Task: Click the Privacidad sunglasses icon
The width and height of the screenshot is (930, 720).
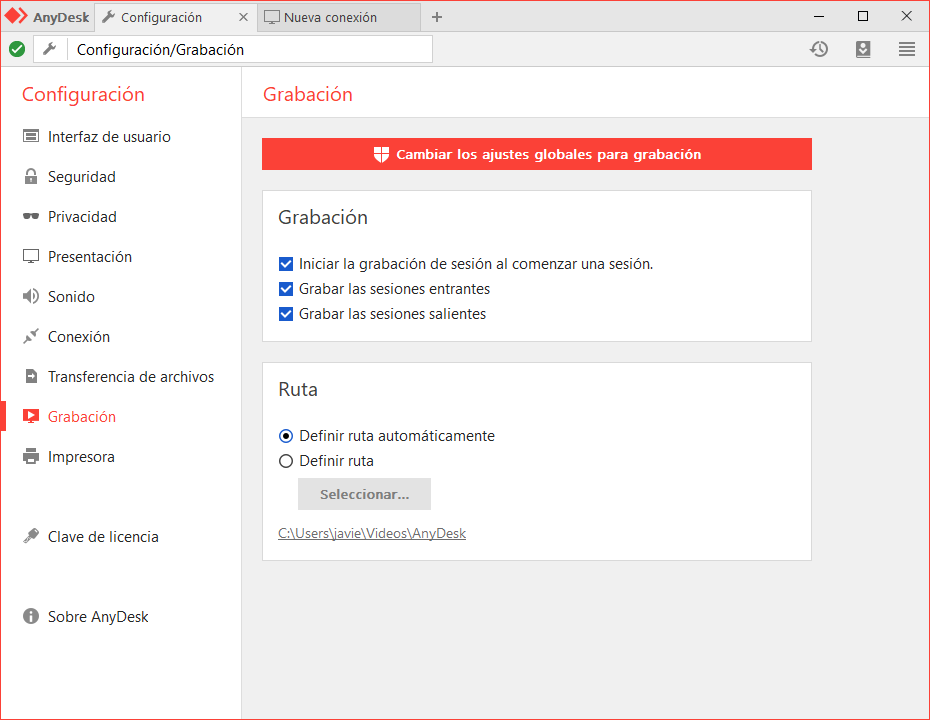Action: pos(31,216)
